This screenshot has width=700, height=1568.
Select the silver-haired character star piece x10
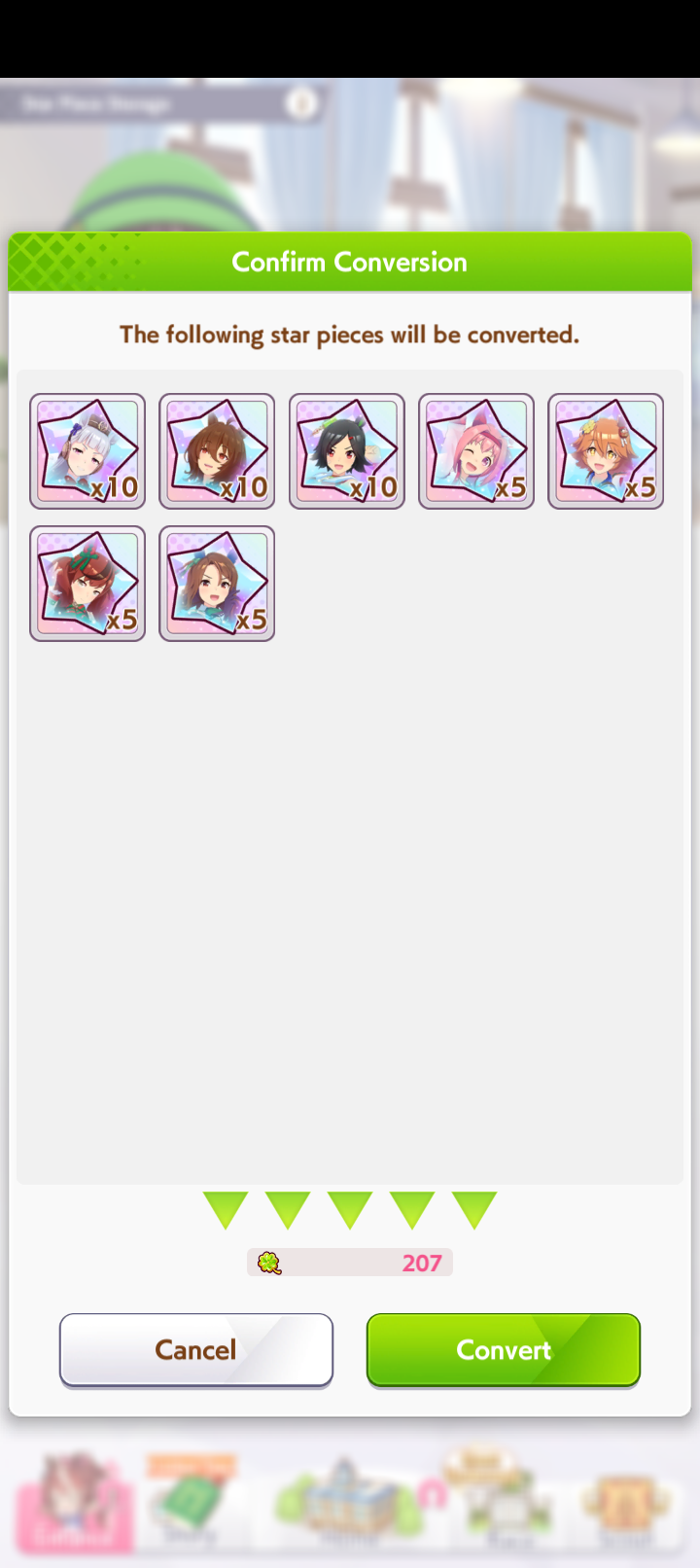[87, 451]
